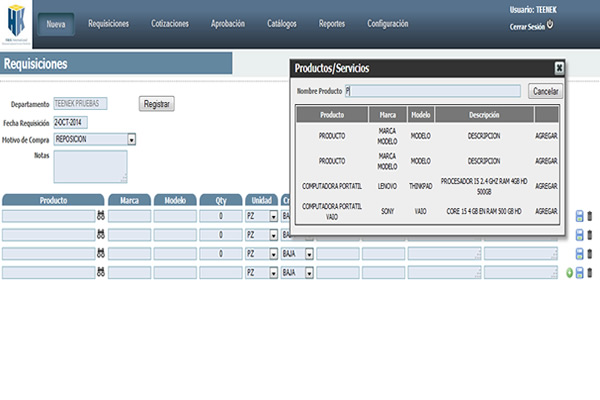Click the binoculars search icon in first product row

coord(100,216)
